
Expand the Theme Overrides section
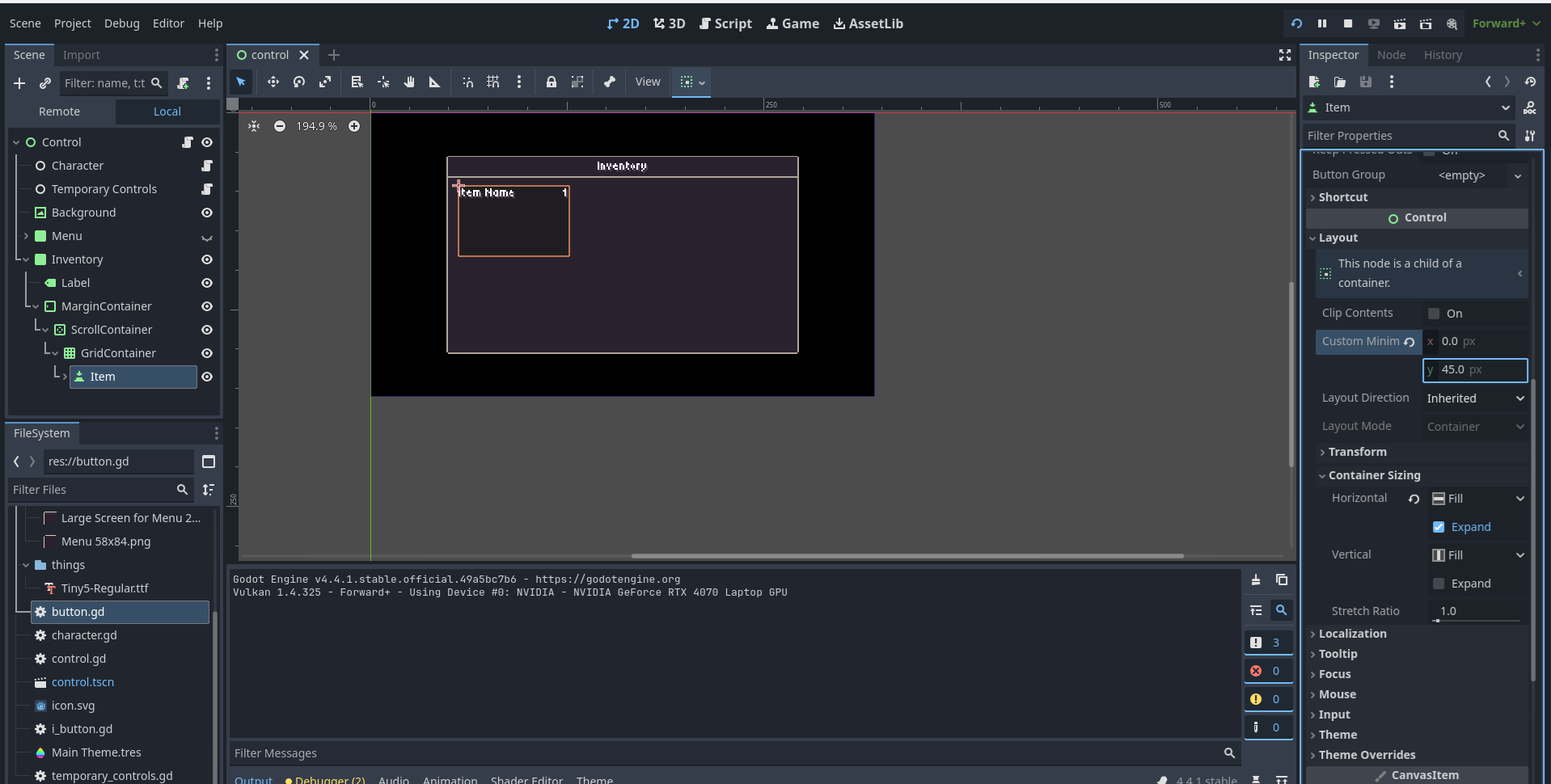pyautogui.click(x=1367, y=755)
